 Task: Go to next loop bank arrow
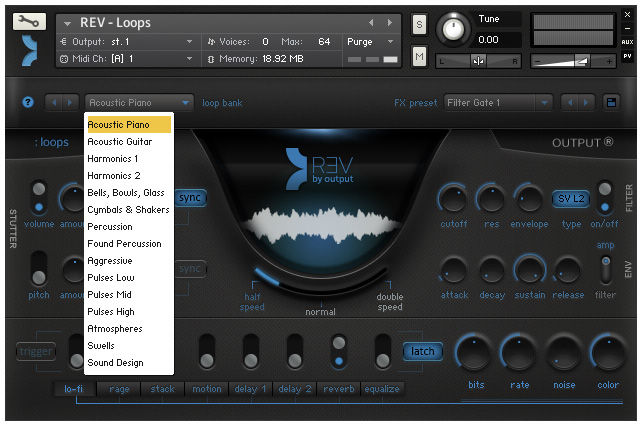pyautogui.click(x=70, y=102)
